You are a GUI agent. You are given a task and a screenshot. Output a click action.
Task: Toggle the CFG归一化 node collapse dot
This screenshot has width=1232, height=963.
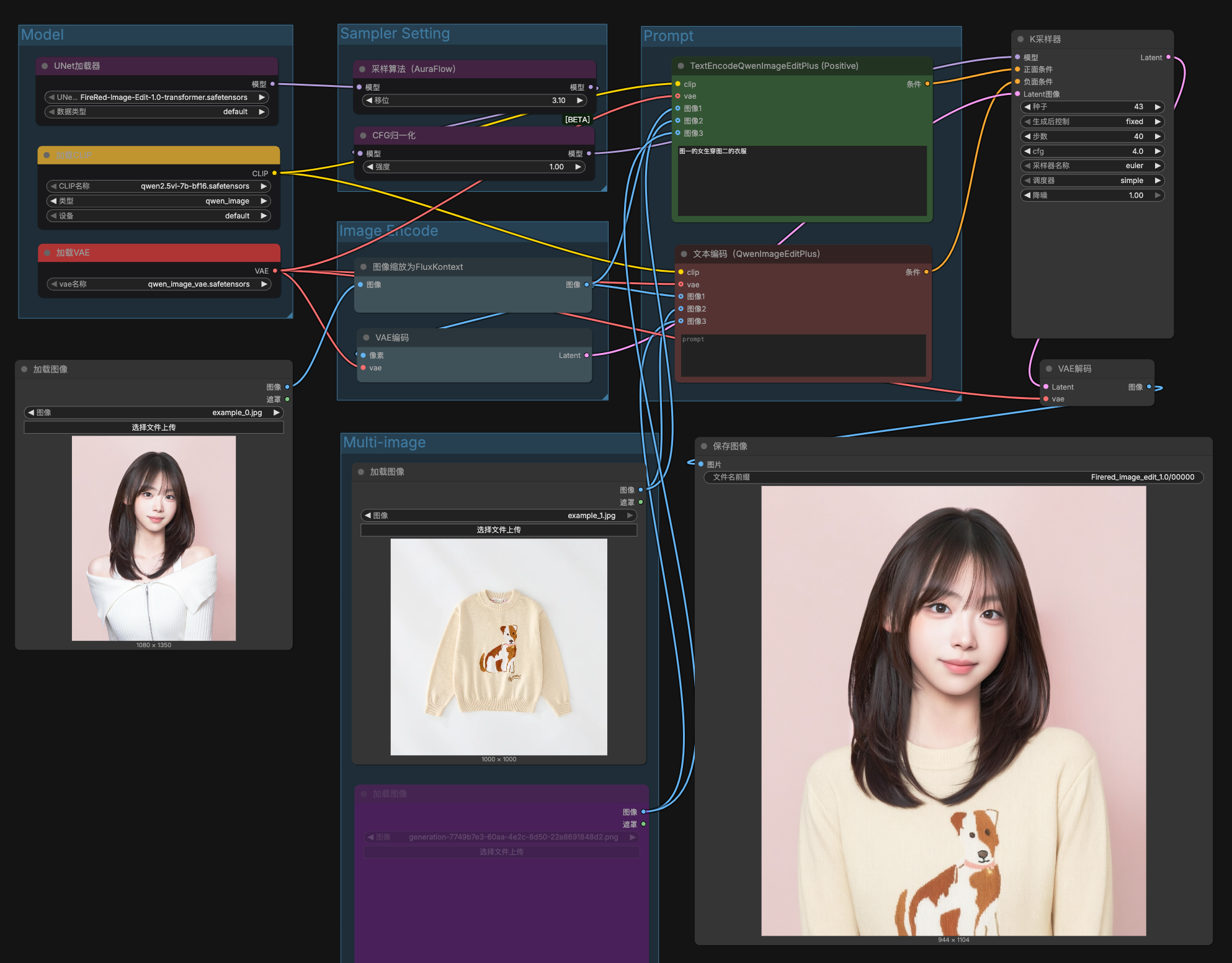(363, 135)
